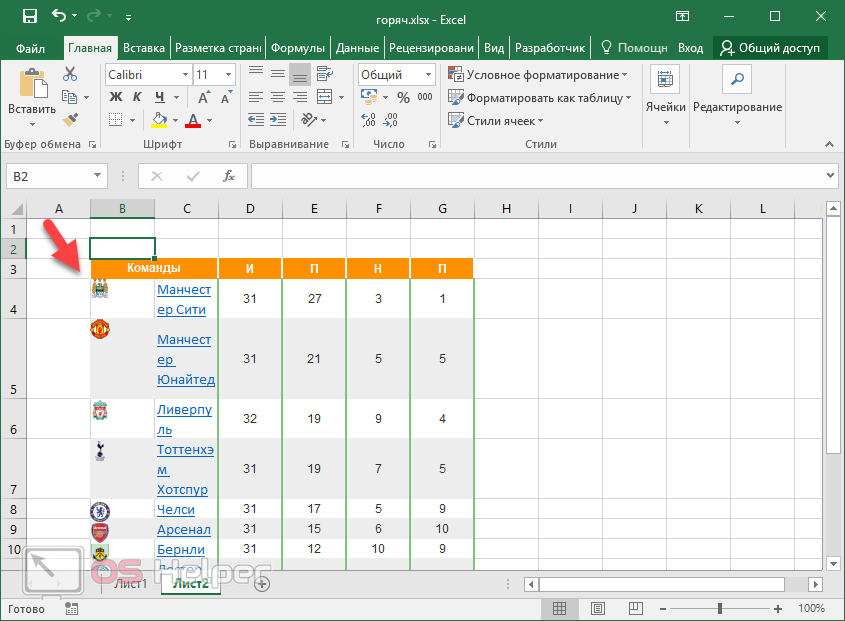
Task: Click the Insert Function fx icon
Action: (228, 176)
